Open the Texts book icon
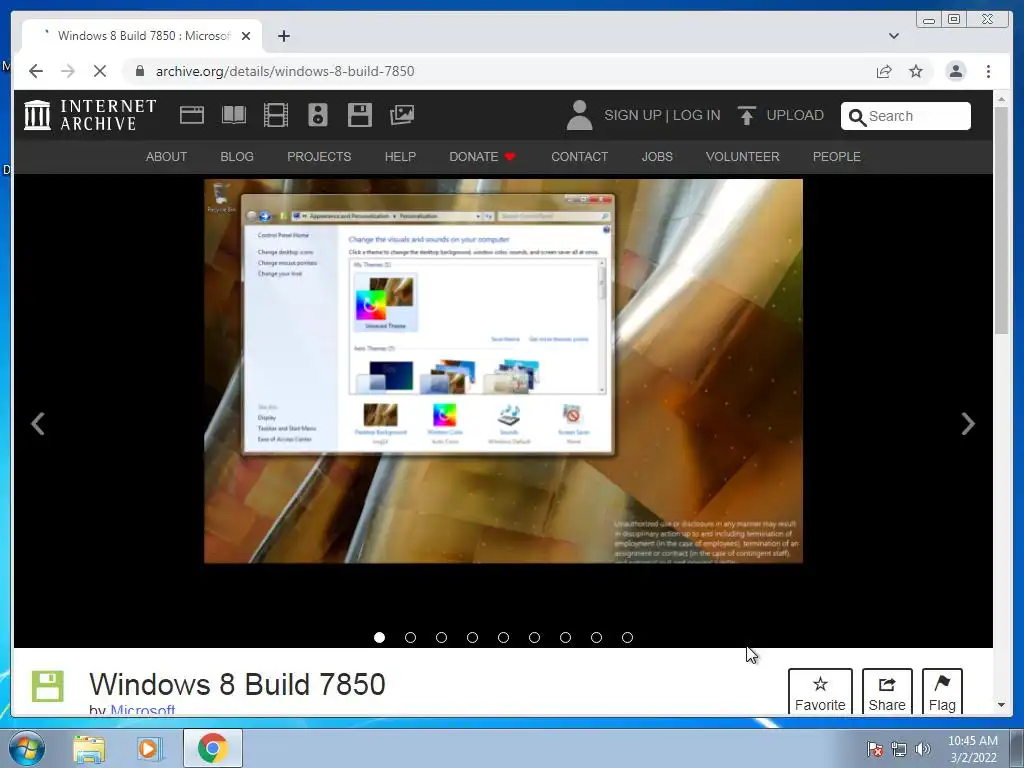This screenshot has height=768, width=1024. (x=234, y=115)
